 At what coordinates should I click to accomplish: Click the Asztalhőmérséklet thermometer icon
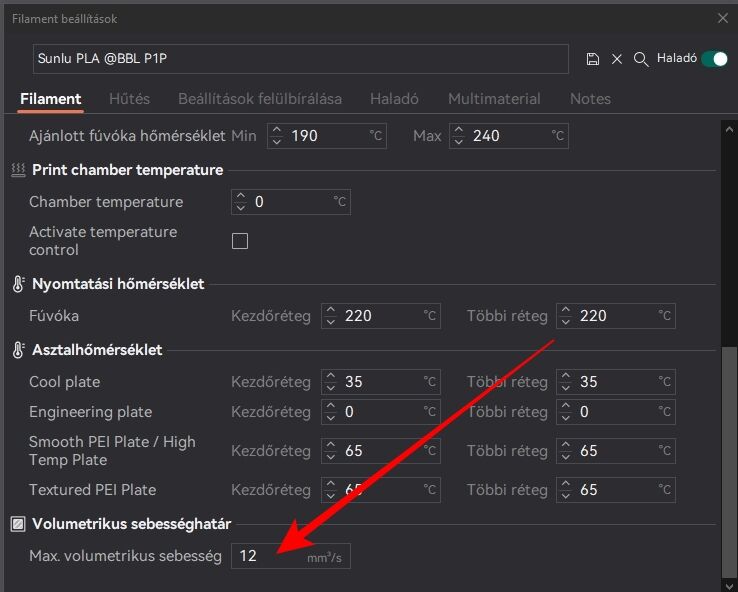click(18, 350)
